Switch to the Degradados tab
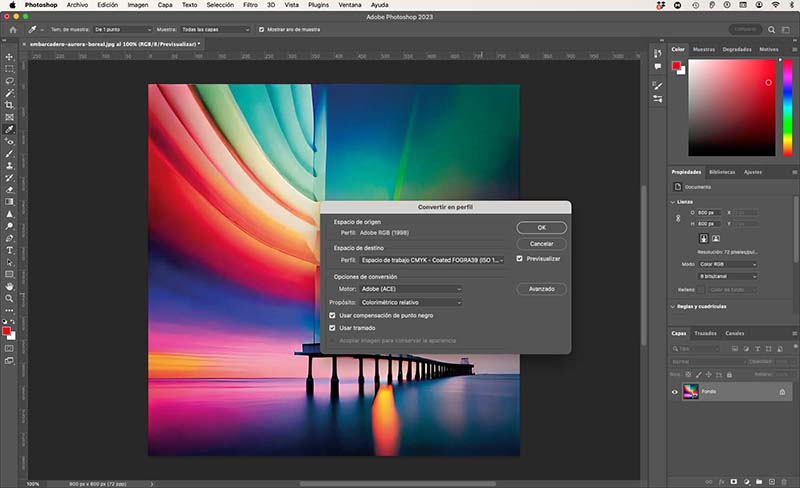Image resolution: width=800 pixels, height=488 pixels. coord(737,50)
